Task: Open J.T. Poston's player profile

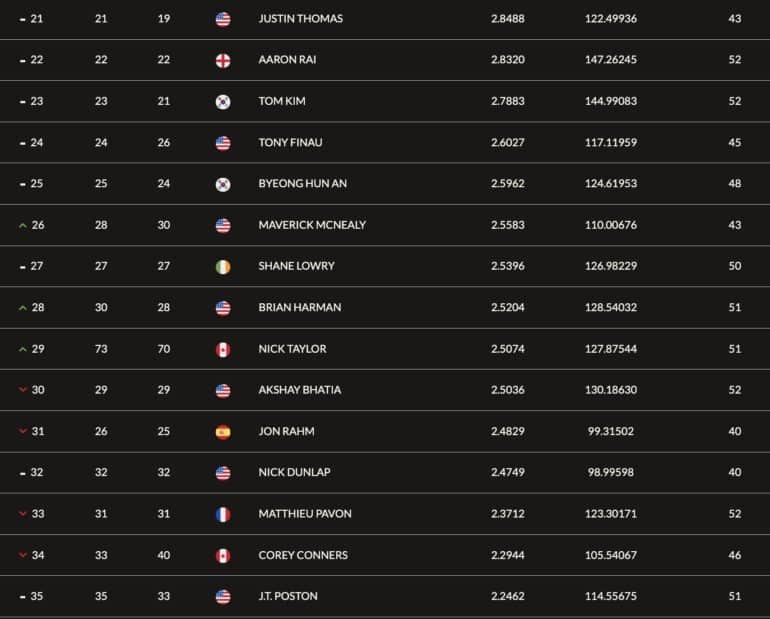Action: coord(288,596)
